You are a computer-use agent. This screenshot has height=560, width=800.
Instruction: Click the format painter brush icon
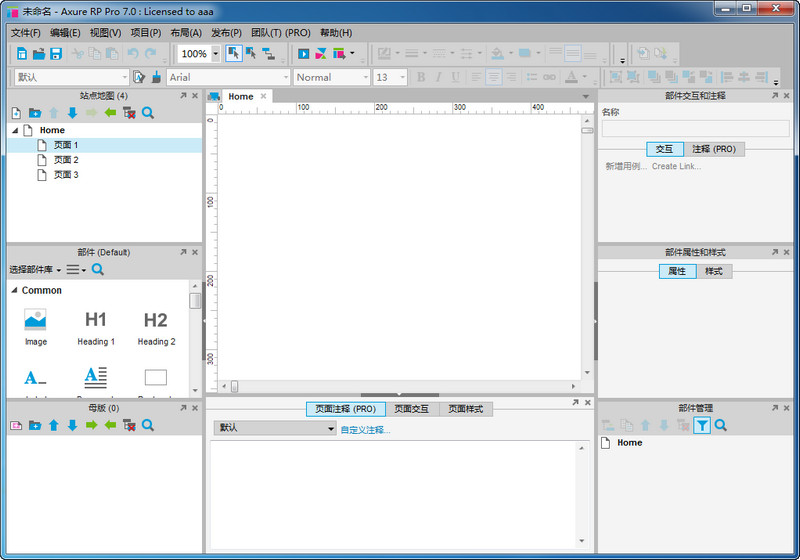pyautogui.click(x=157, y=77)
